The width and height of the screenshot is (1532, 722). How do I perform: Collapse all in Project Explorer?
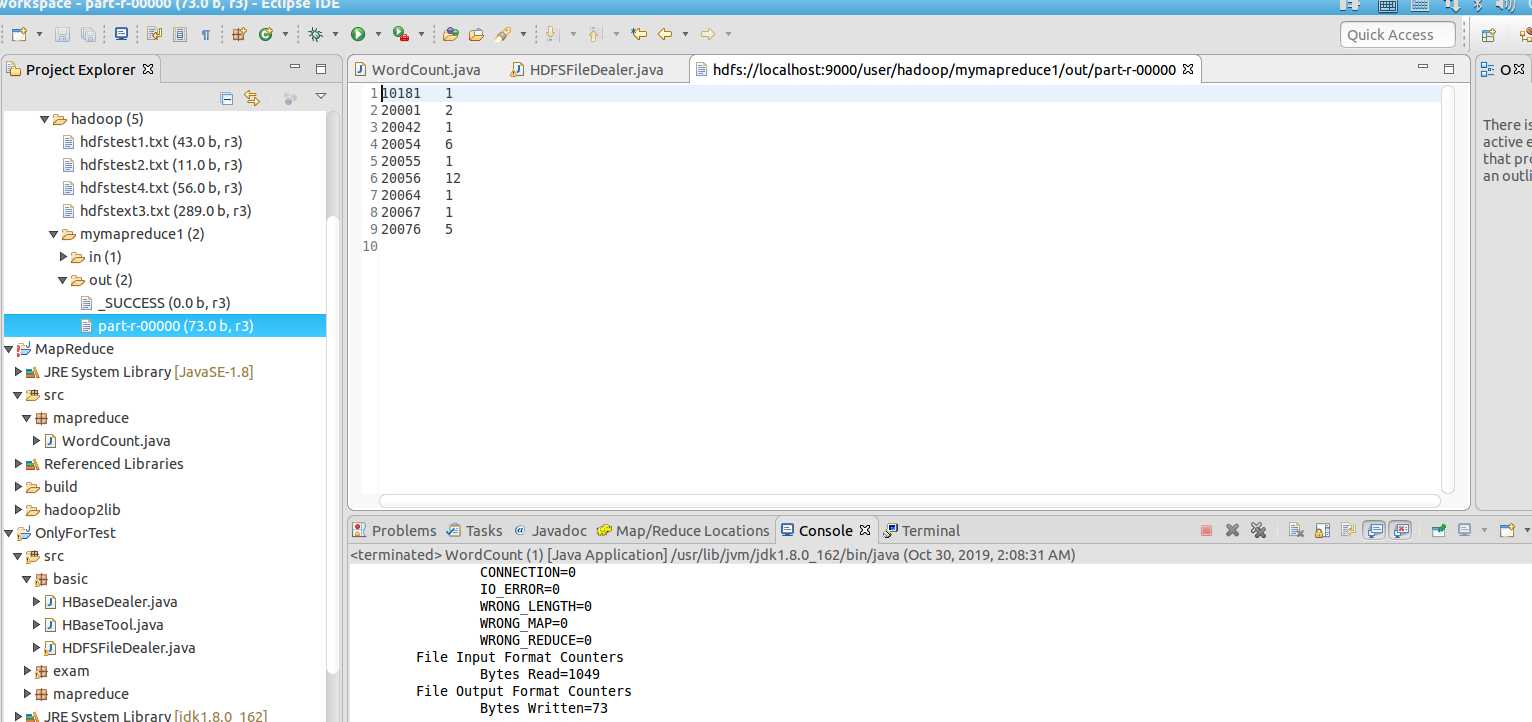227,98
